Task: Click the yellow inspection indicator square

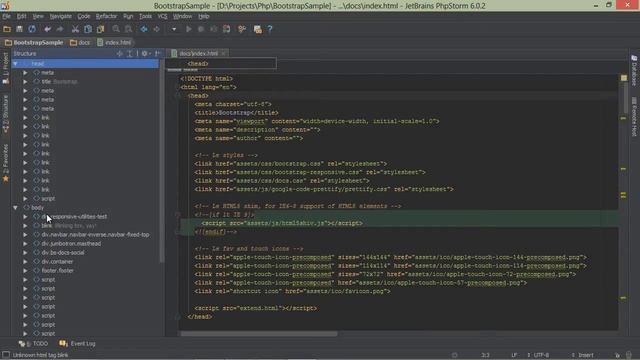Action: click(624, 78)
